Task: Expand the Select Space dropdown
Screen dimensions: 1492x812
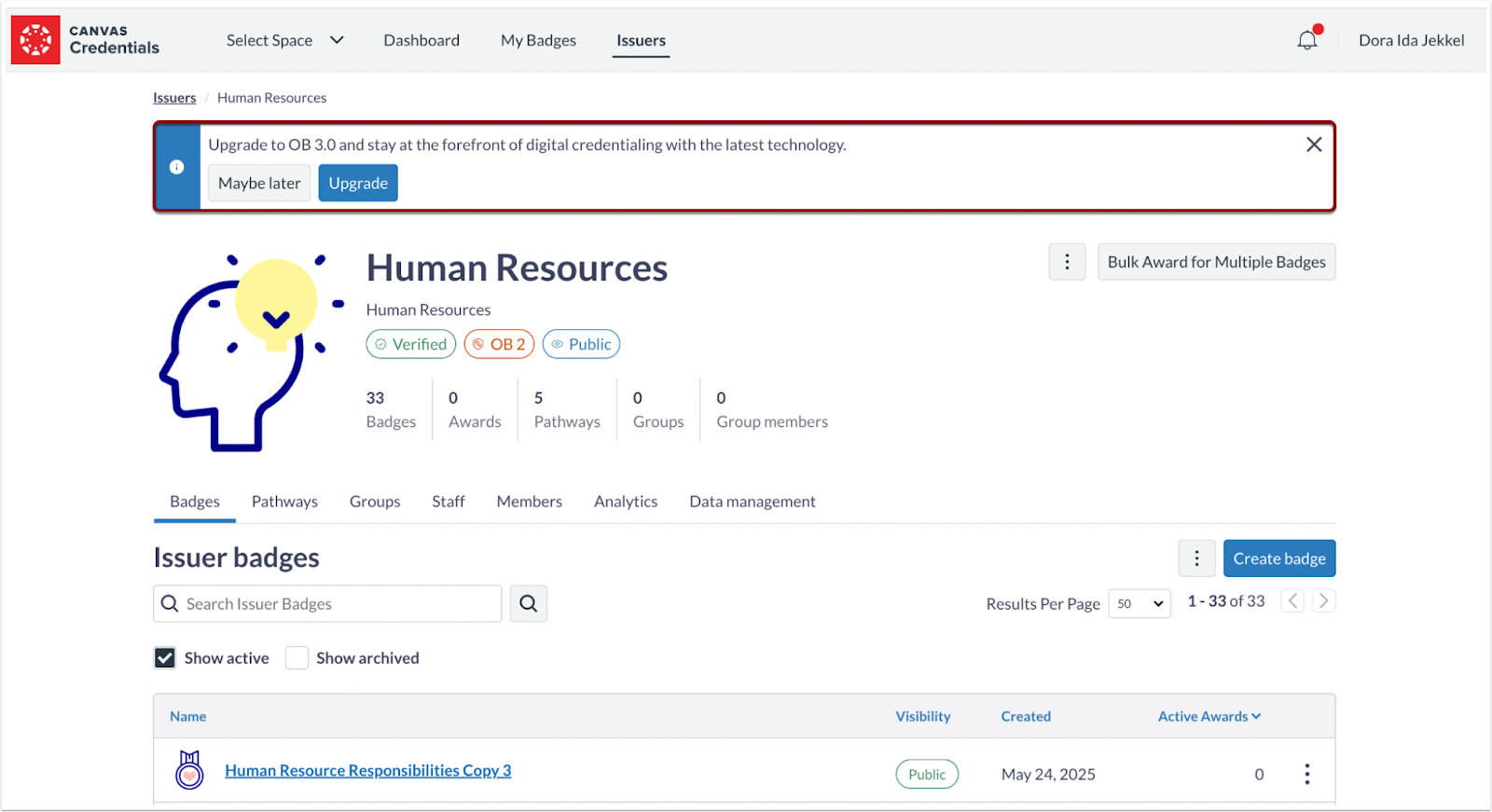Action: tap(284, 40)
